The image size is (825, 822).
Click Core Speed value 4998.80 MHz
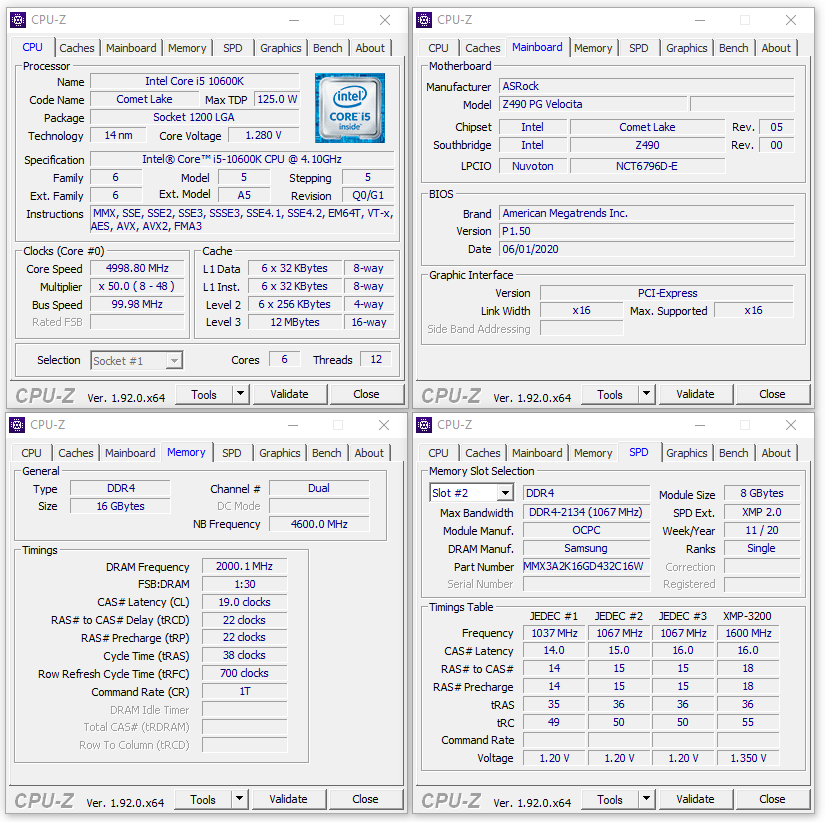click(137, 268)
